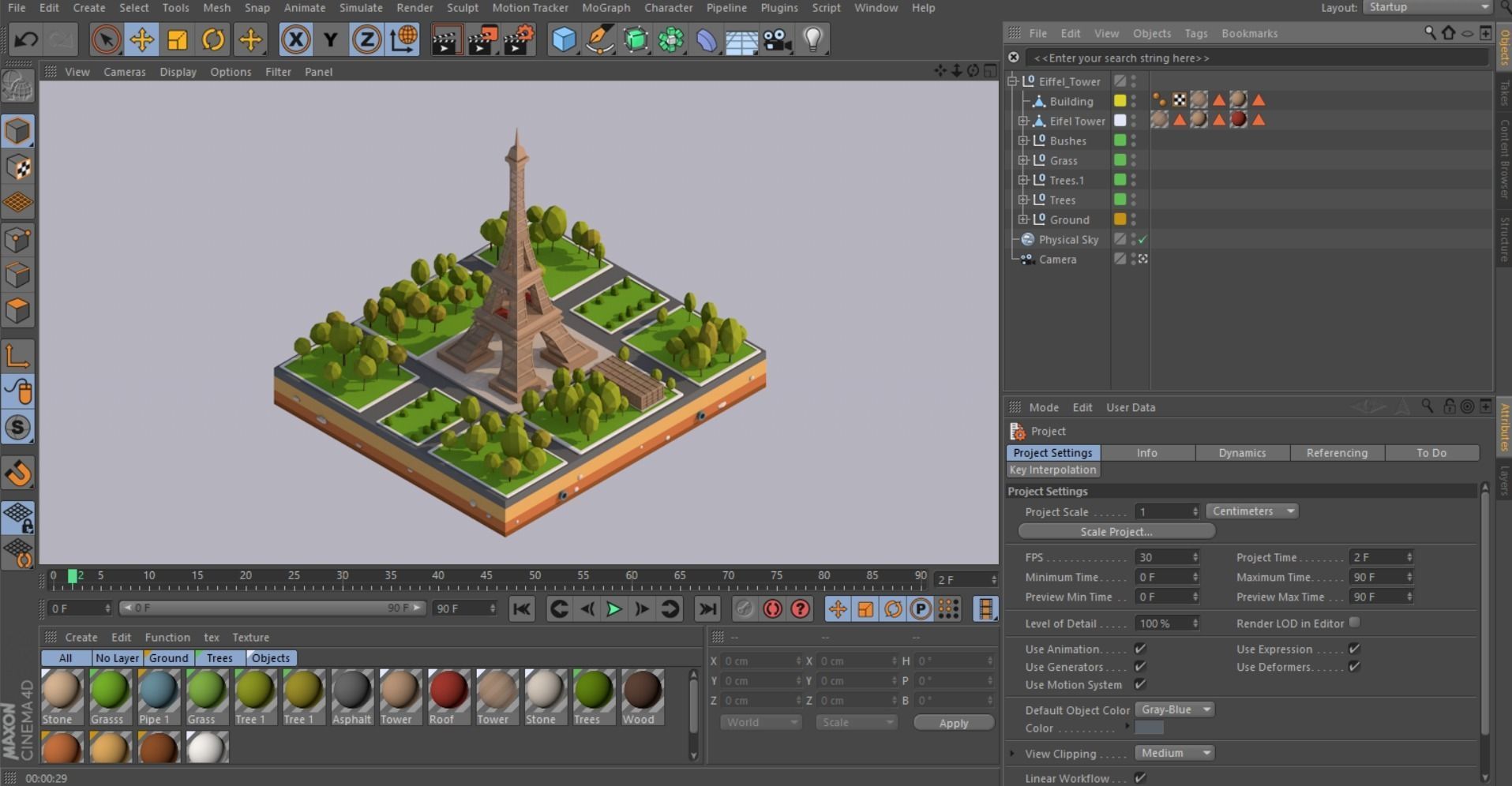Select the Roof red material
Viewport: 1512px width, 786px height.
click(x=448, y=697)
